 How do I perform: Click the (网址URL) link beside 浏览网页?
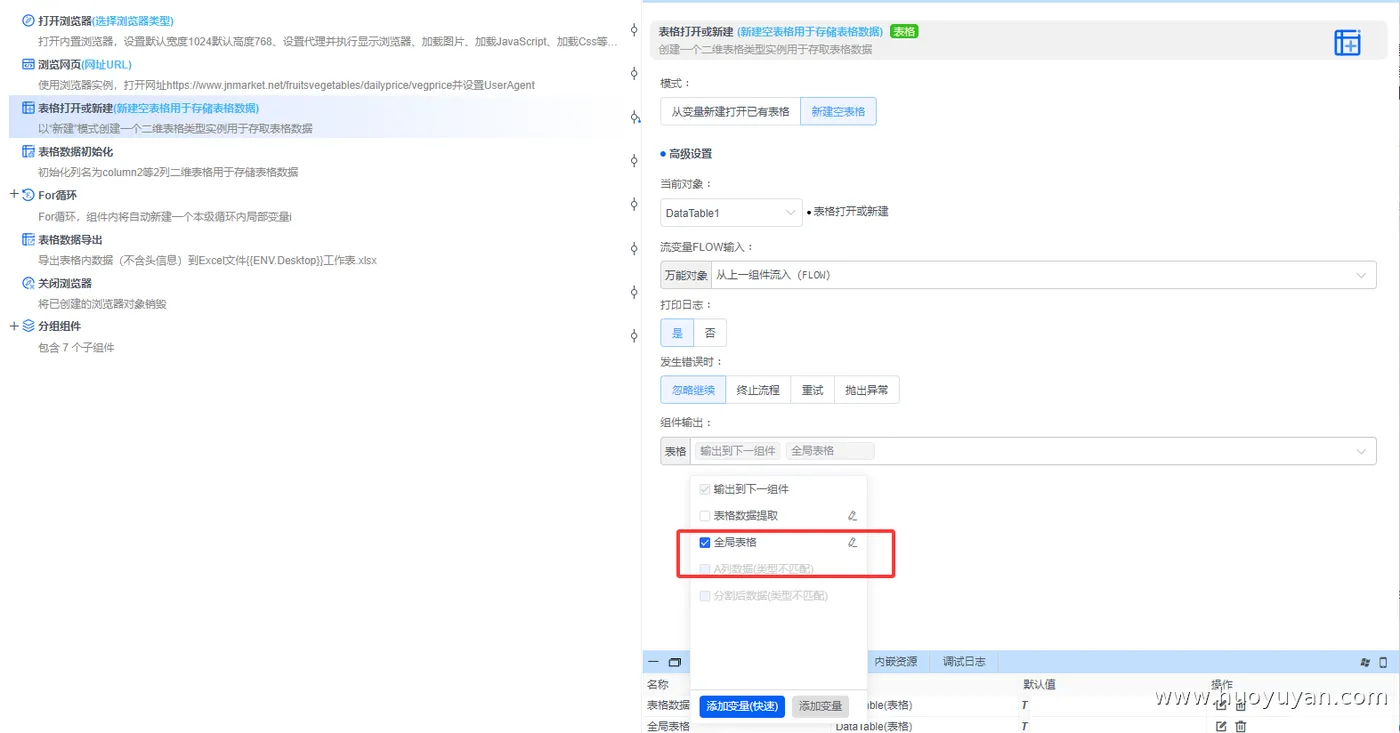(106, 65)
